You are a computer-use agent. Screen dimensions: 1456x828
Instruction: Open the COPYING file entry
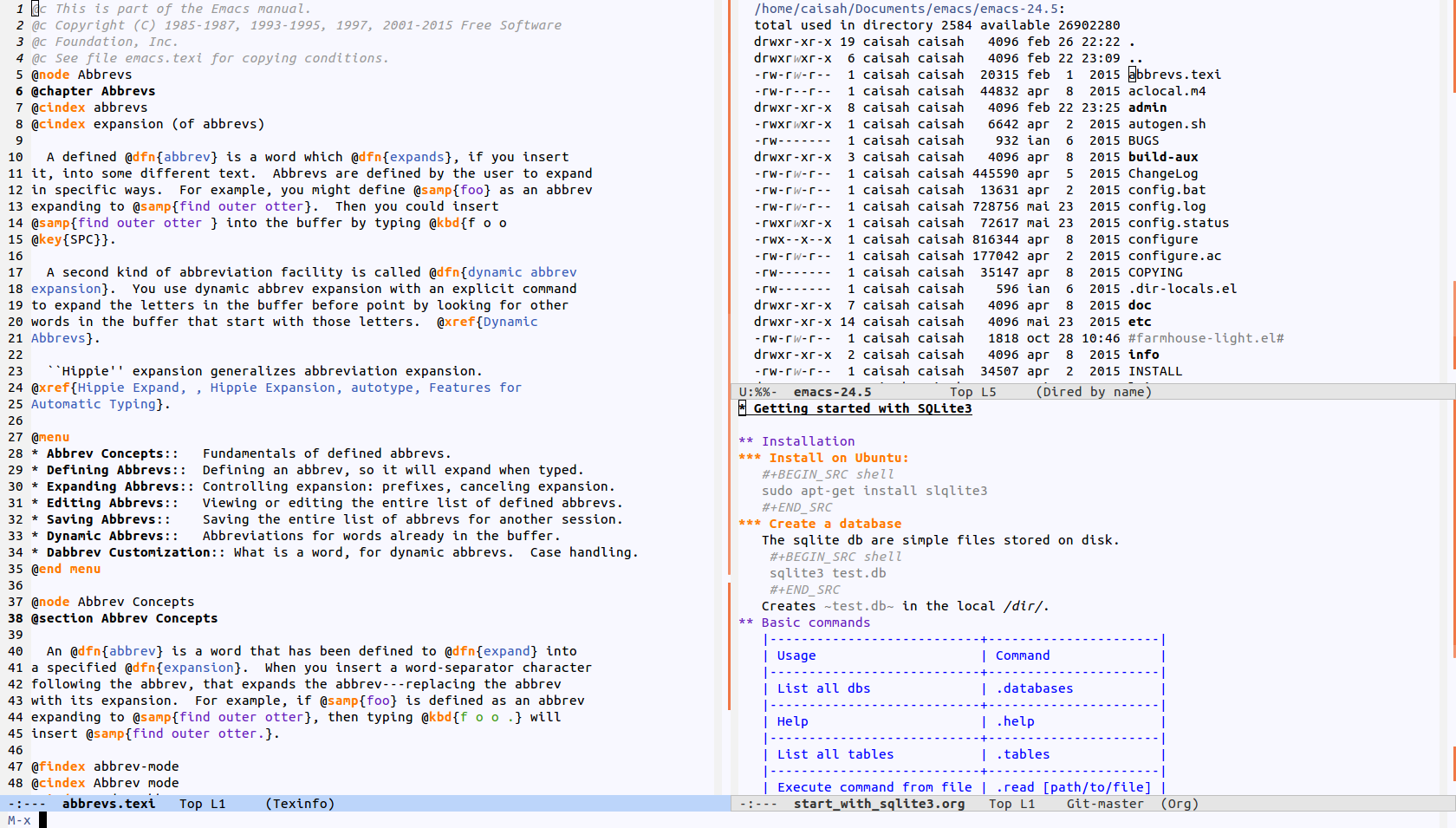point(1155,272)
